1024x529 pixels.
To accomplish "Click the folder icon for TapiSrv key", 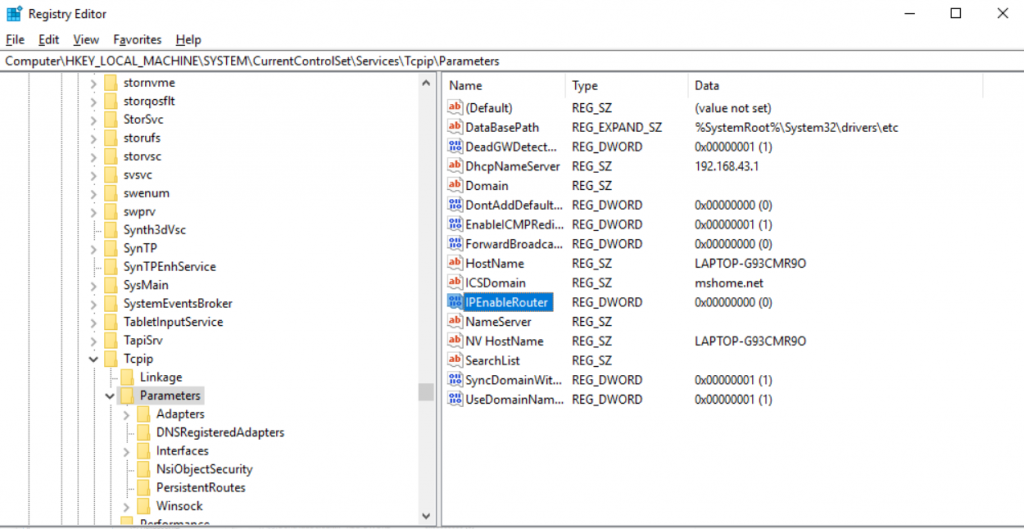I will tap(110, 340).
